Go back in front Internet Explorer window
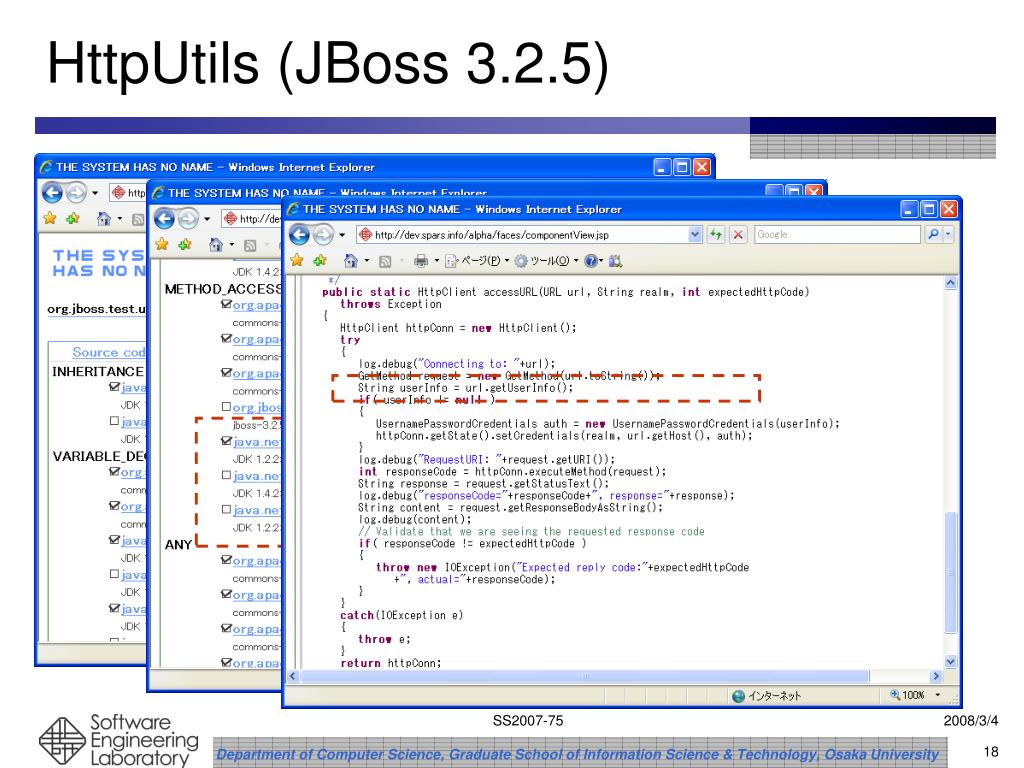This screenshot has width=1024, height=768. (x=300, y=234)
